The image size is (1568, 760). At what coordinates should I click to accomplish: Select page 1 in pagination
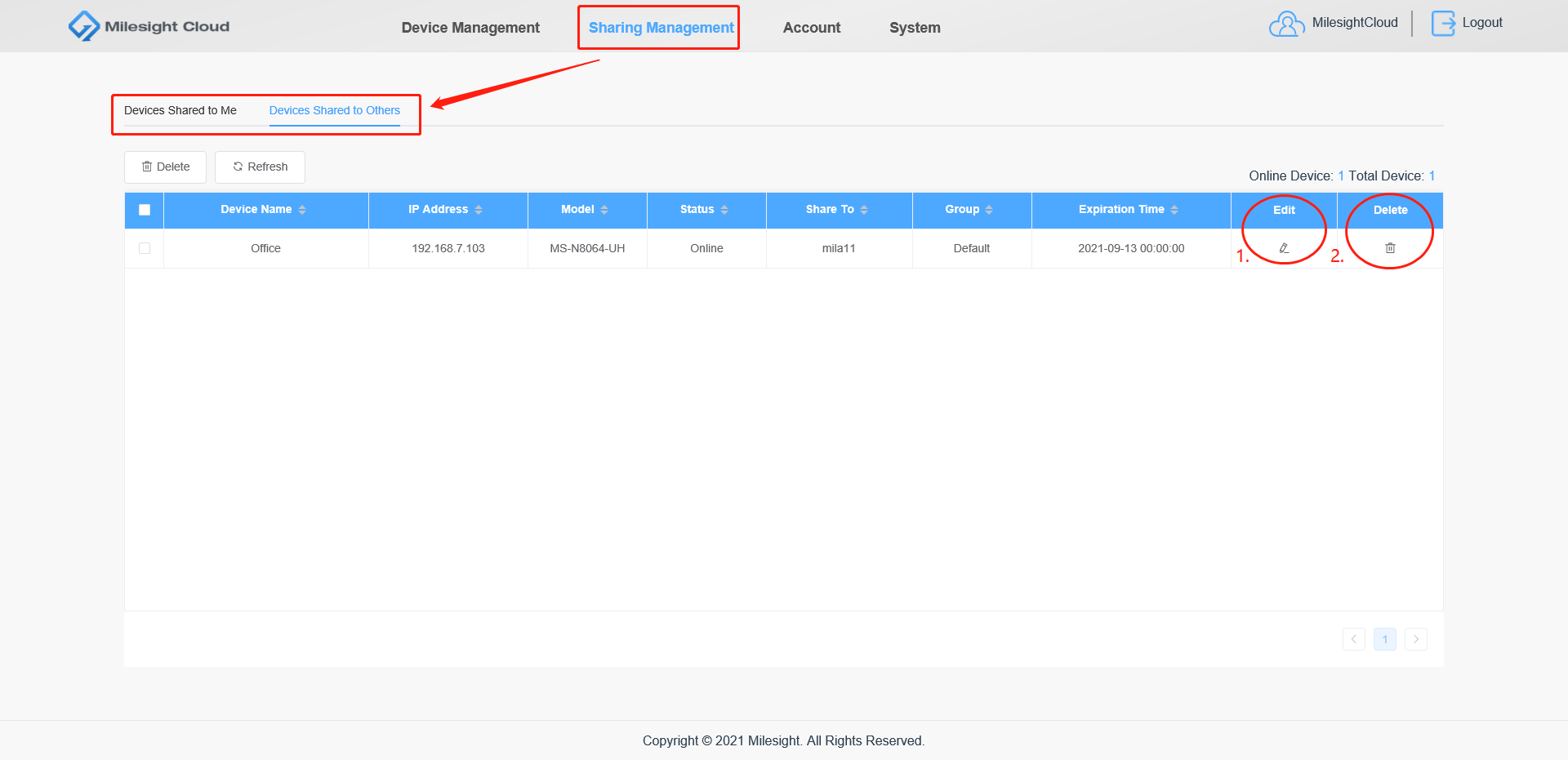1385,639
